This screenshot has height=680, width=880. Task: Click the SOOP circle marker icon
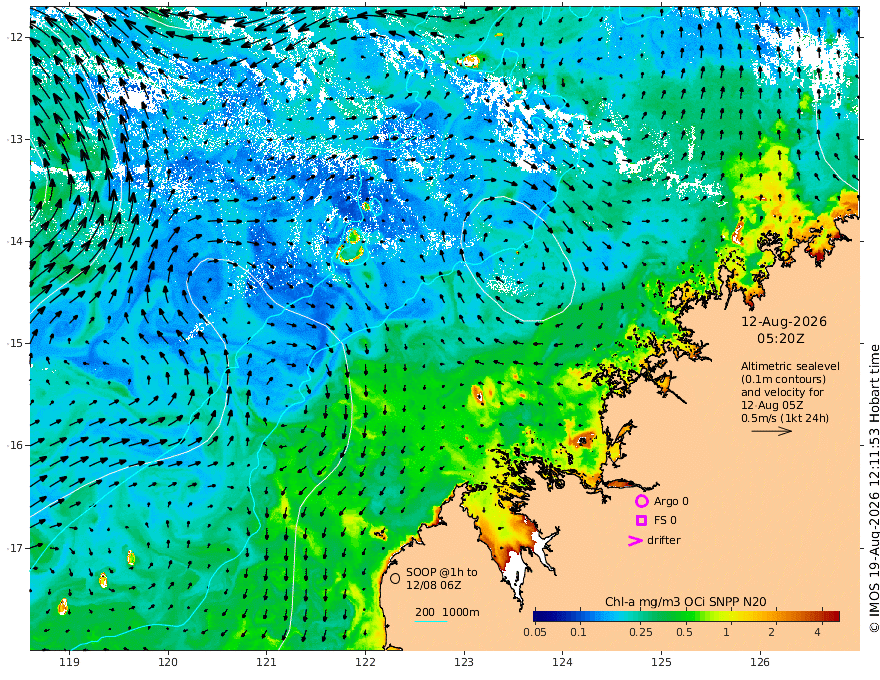tap(395, 578)
